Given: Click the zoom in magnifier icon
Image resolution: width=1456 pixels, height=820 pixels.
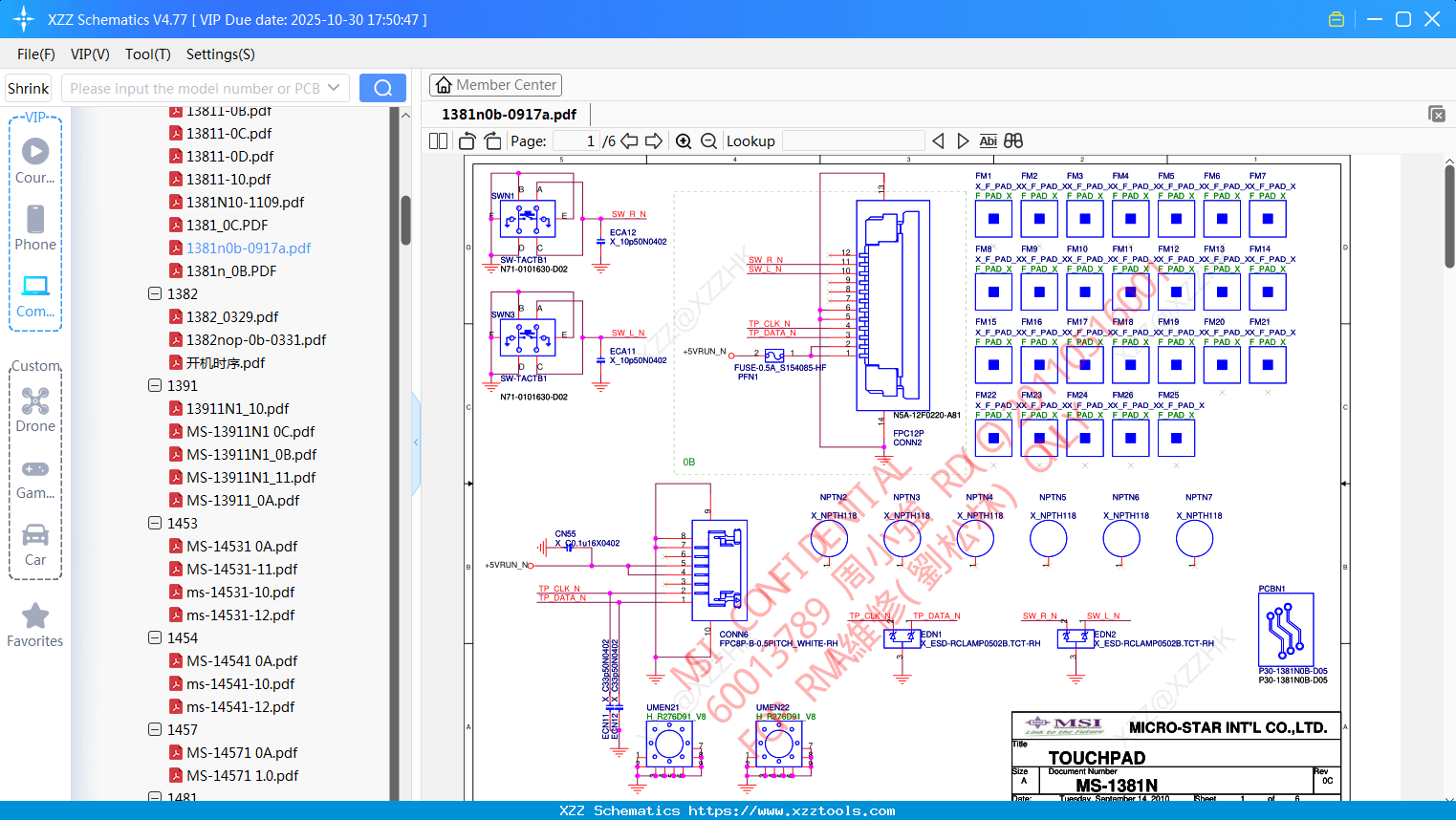Looking at the screenshot, I should [684, 141].
